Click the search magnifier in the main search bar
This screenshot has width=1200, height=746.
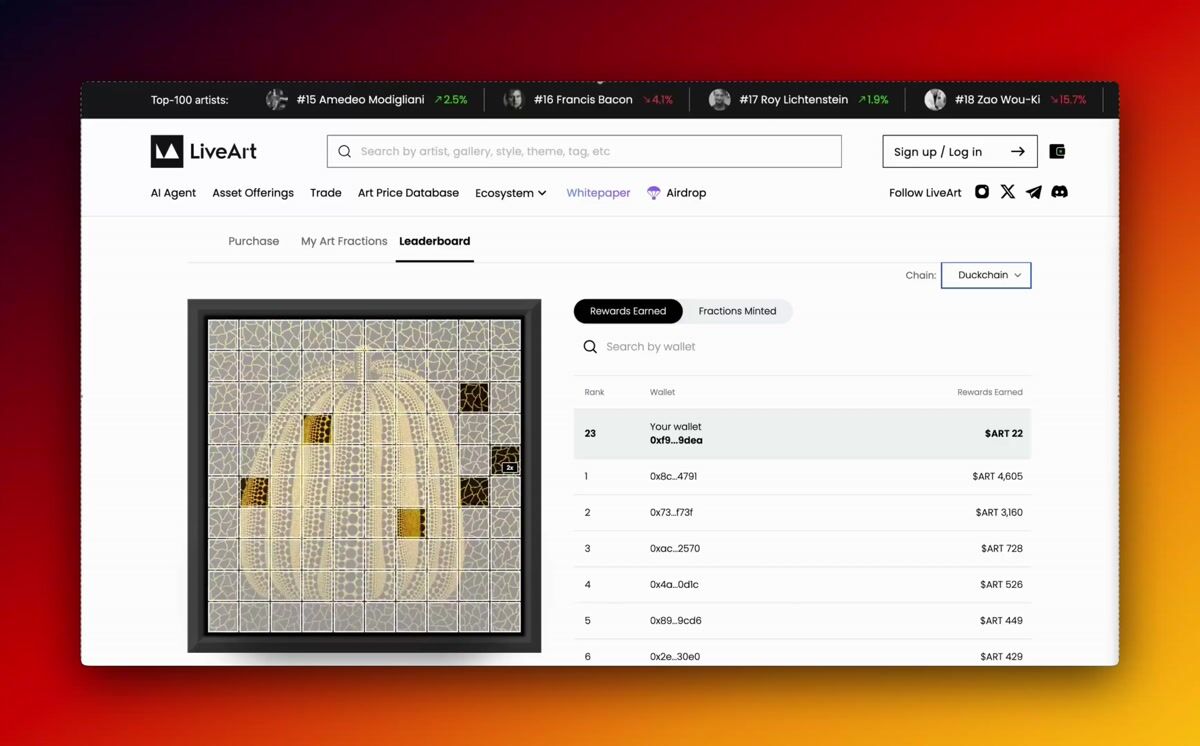tap(345, 152)
